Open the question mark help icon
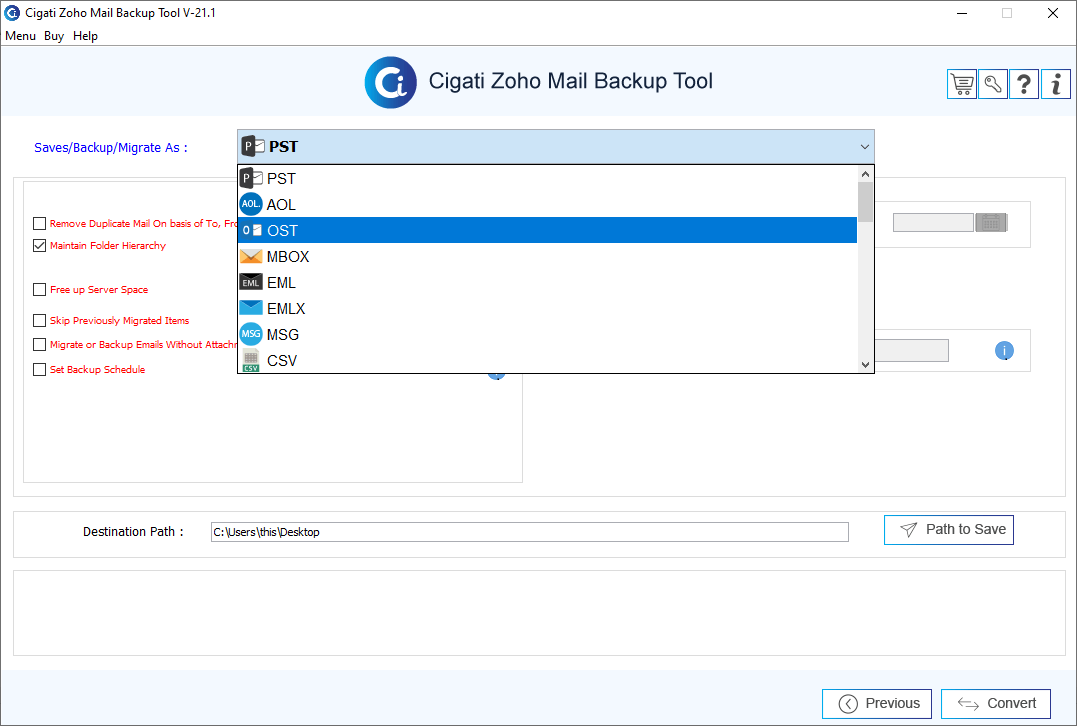Viewport: 1077px width, 726px height. point(1023,84)
